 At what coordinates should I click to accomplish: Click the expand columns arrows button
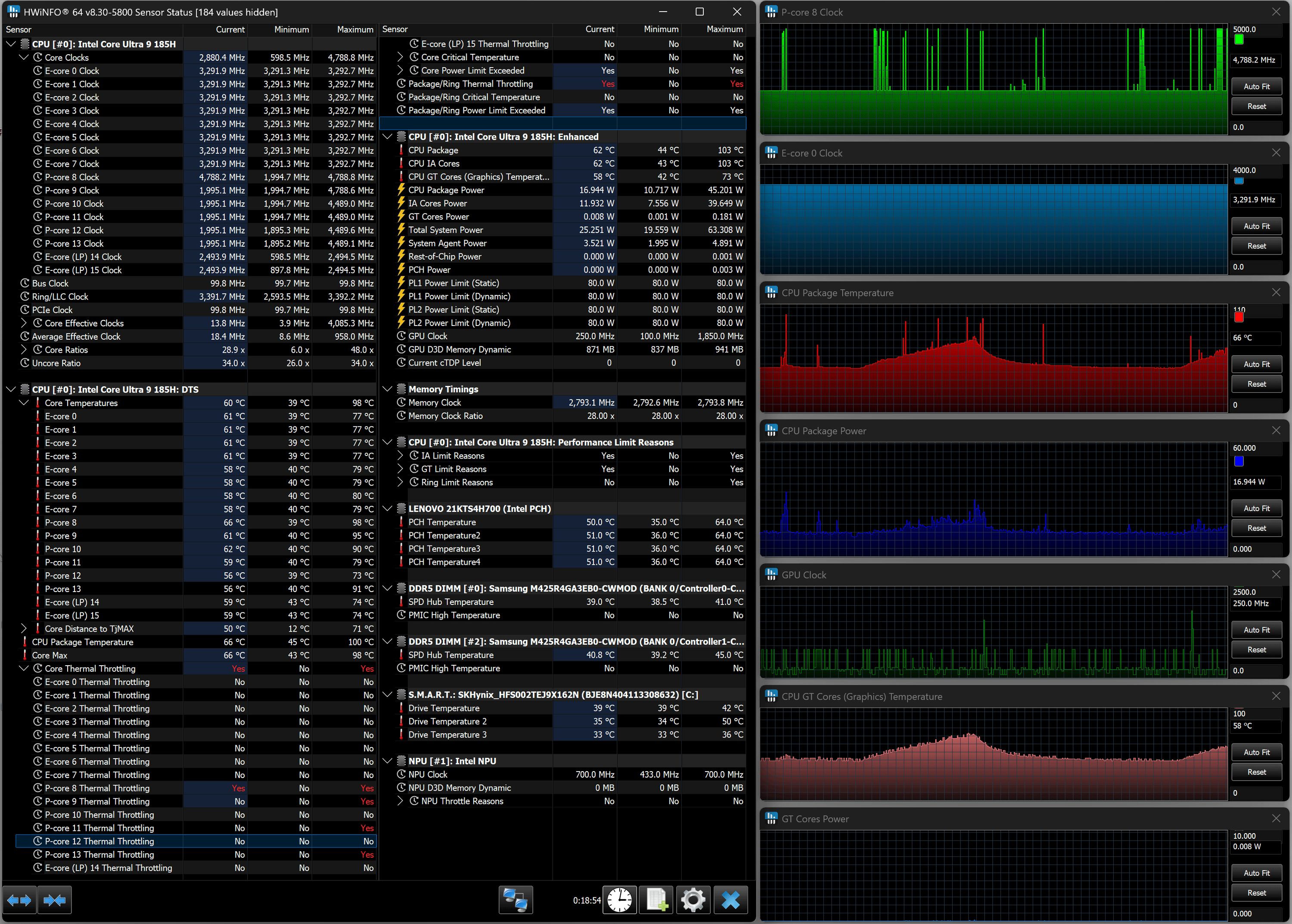[x=19, y=900]
